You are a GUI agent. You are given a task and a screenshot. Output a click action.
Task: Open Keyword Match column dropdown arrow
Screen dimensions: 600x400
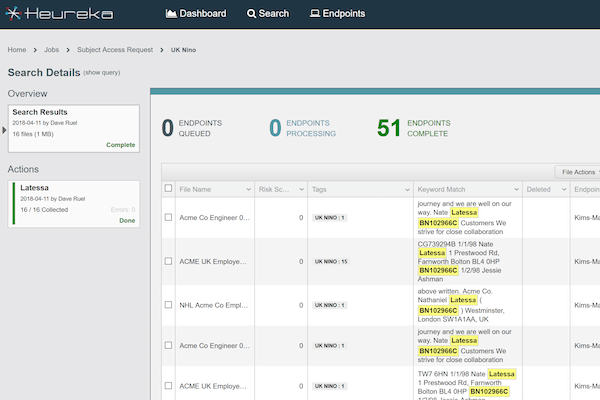tap(516, 189)
